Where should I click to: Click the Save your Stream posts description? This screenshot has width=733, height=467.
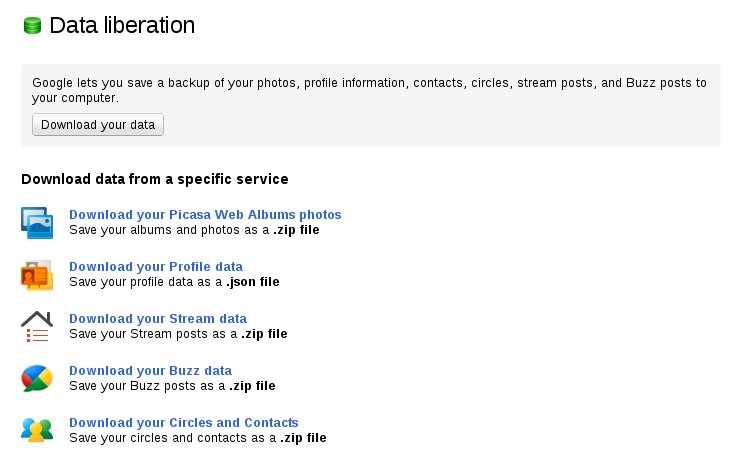(178, 334)
